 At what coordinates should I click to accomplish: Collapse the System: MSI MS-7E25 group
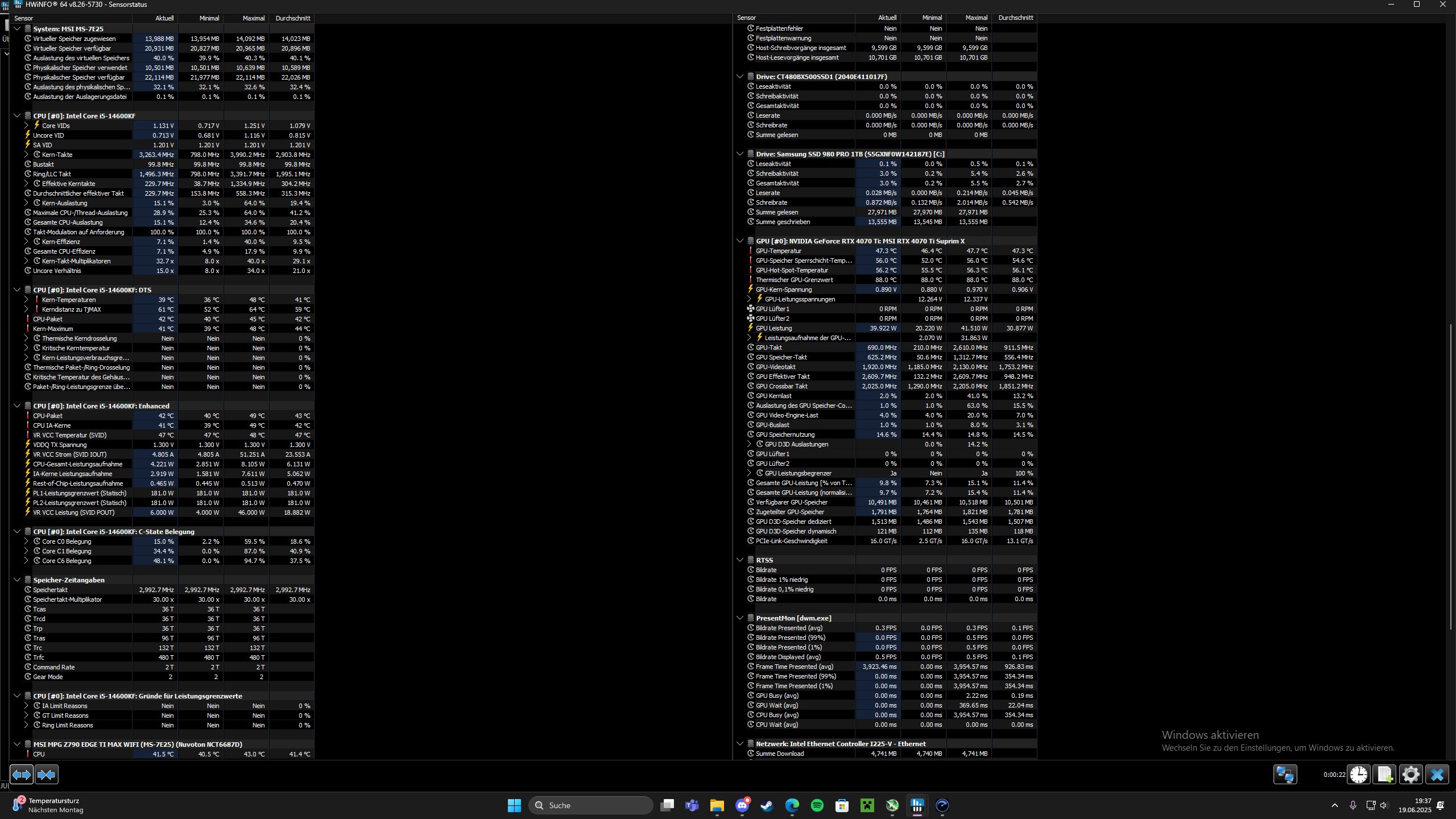pos(17,29)
